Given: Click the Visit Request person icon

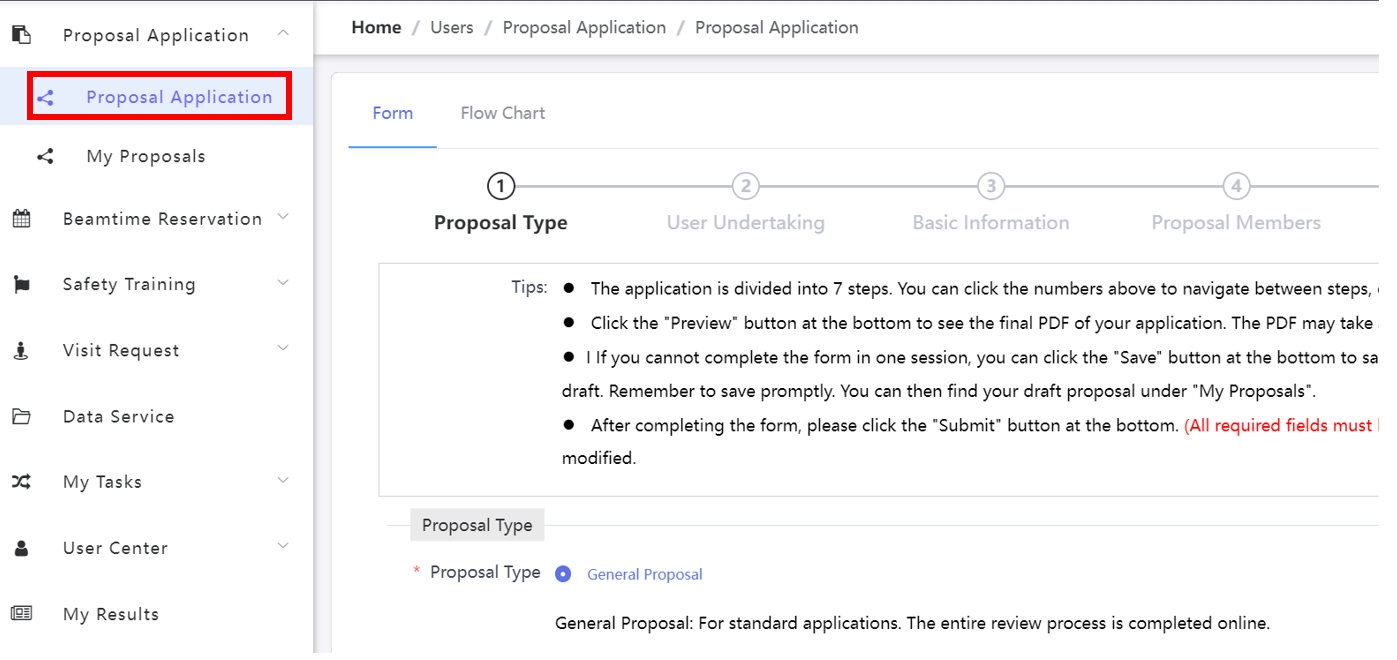Looking at the screenshot, I should point(21,351).
